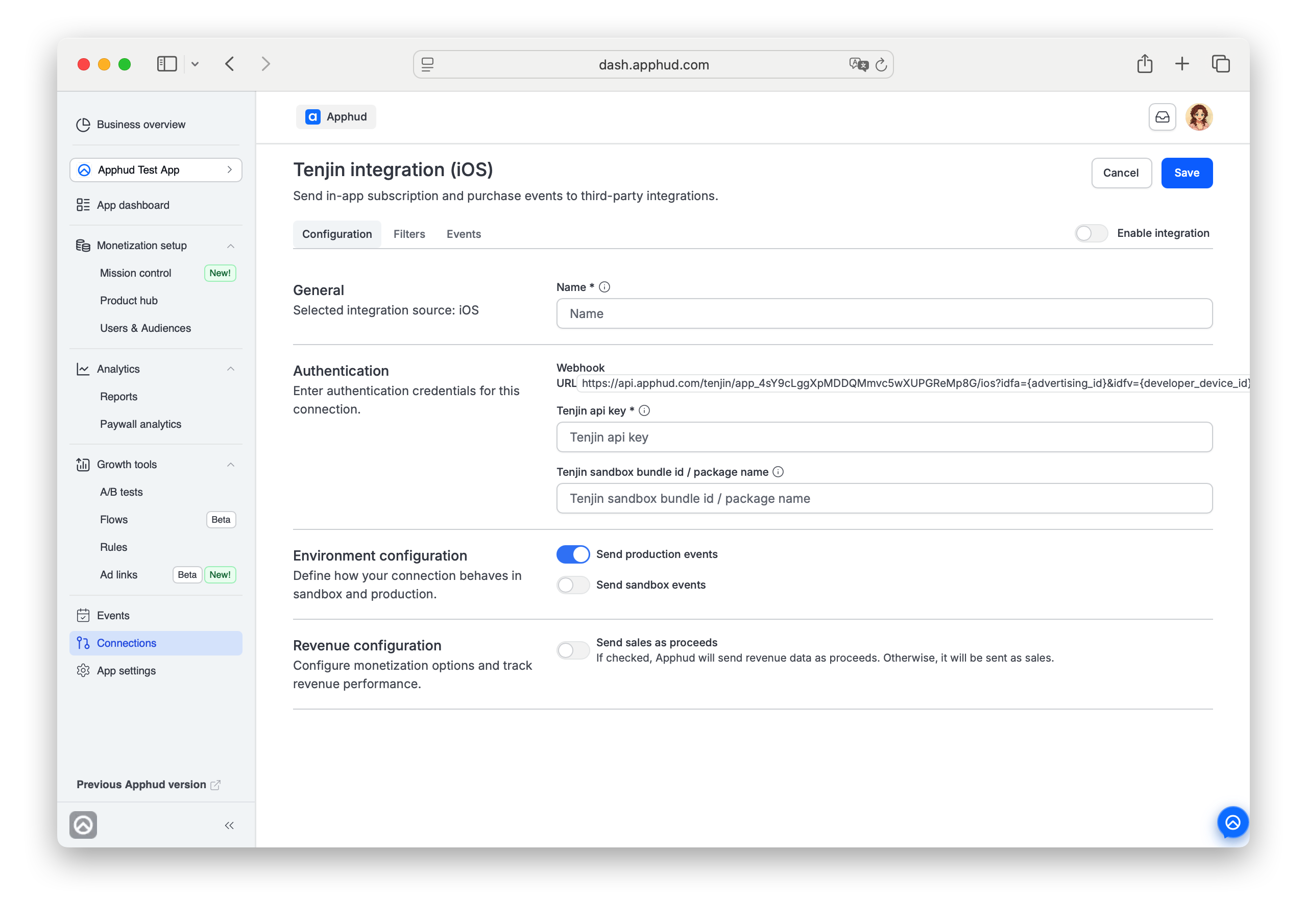Open the user avatar profile
Image resolution: width=1307 pixels, height=924 pixels.
click(1199, 117)
